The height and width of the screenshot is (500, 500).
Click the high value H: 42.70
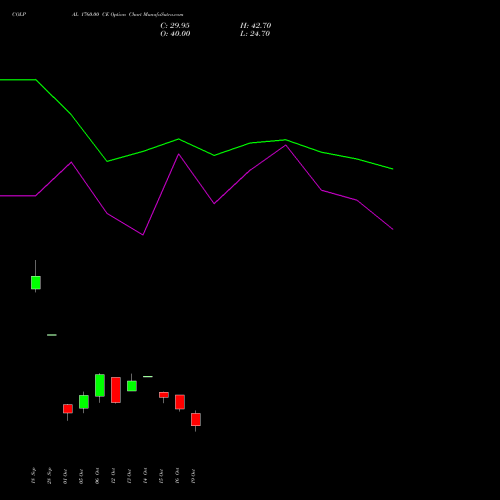[x=255, y=26]
